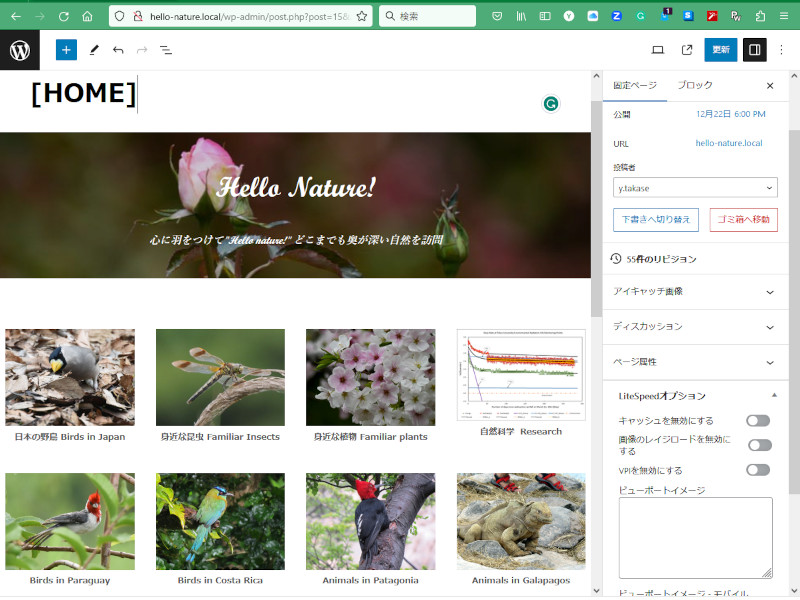Open the author dropdown y.takase
The height and width of the screenshot is (600, 800).
(x=695, y=188)
